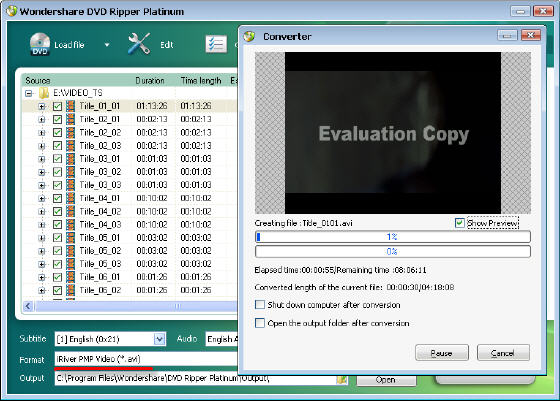Click the Output path input field
The image size is (560, 401).
pyautogui.click(x=195, y=378)
